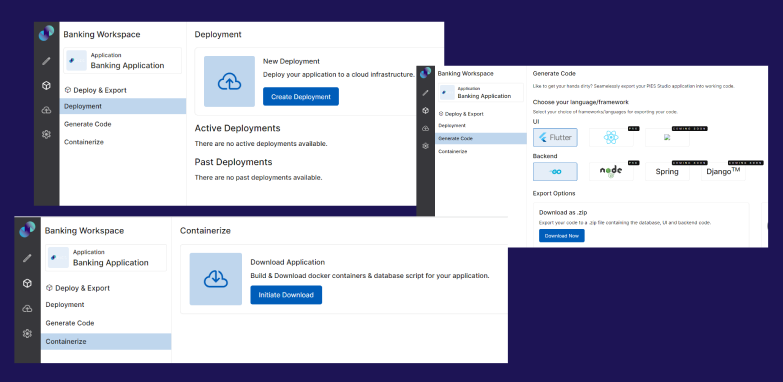Viewport: 783px width, 382px height.
Task: Open the settings gear in Containerize window
Action: [x=27, y=334]
